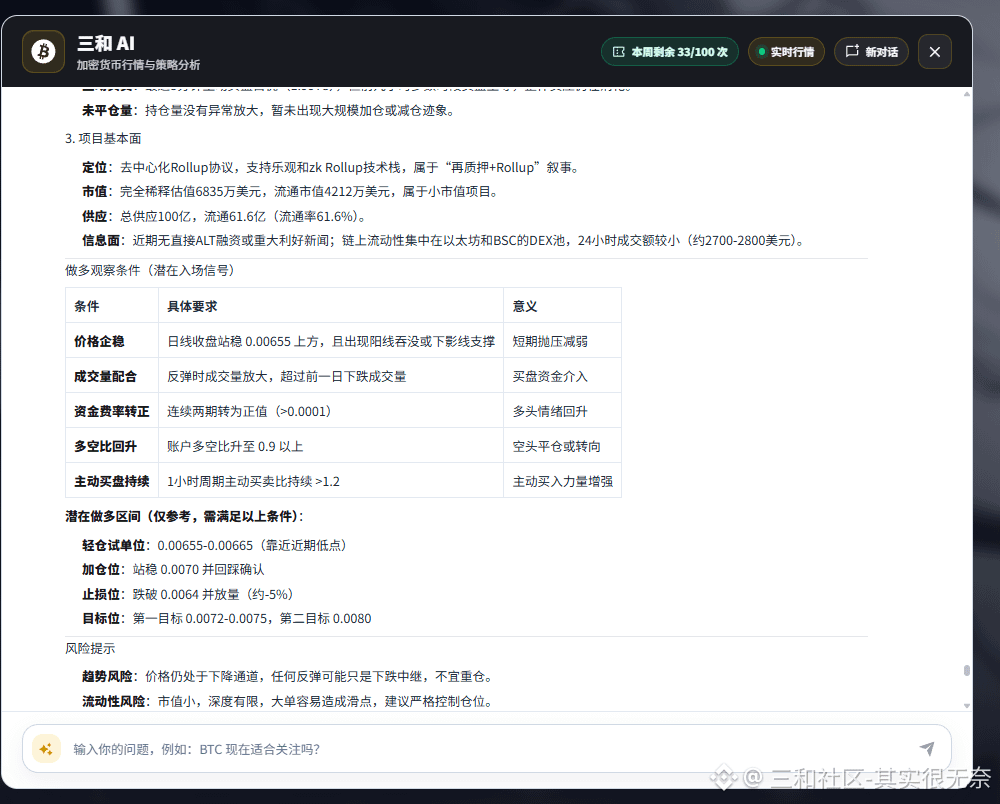Select heading 3. 项目基本面
This screenshot has width=1000, height=804.
coord(103,138)
